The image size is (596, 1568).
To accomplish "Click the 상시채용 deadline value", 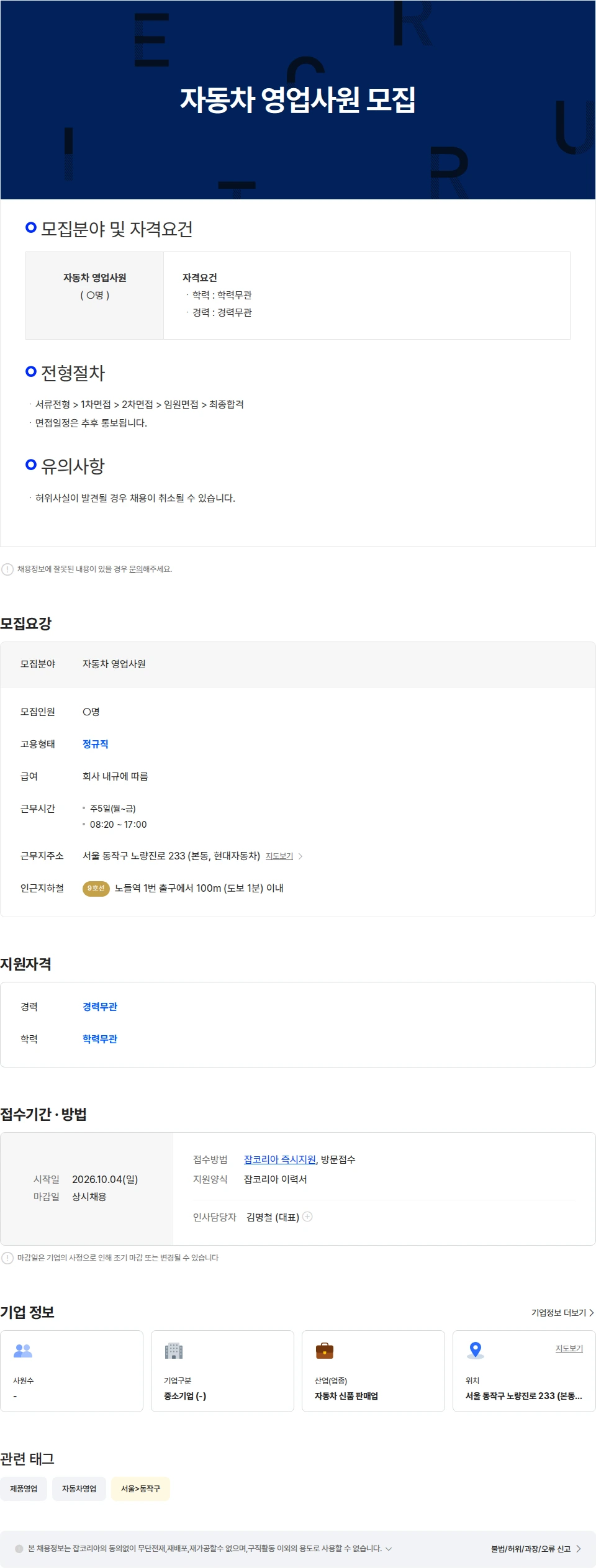I will click(x=89, y=1197).
